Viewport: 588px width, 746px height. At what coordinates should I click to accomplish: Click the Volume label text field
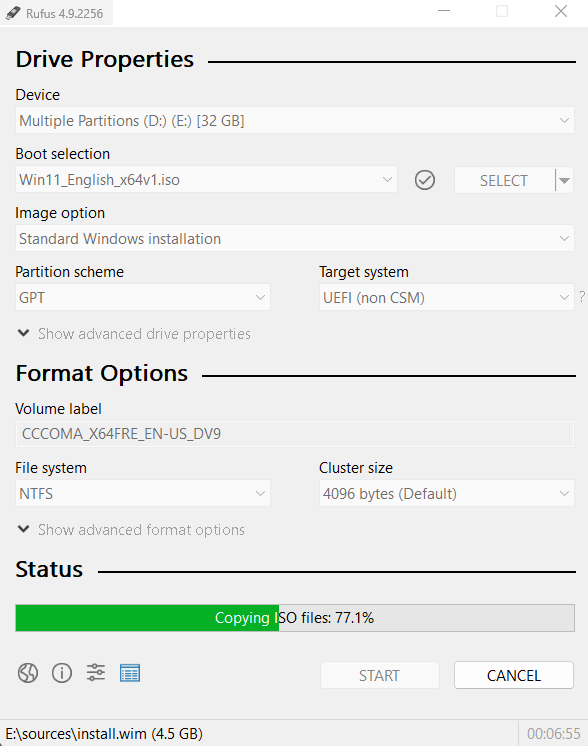(x=294, y=434)
